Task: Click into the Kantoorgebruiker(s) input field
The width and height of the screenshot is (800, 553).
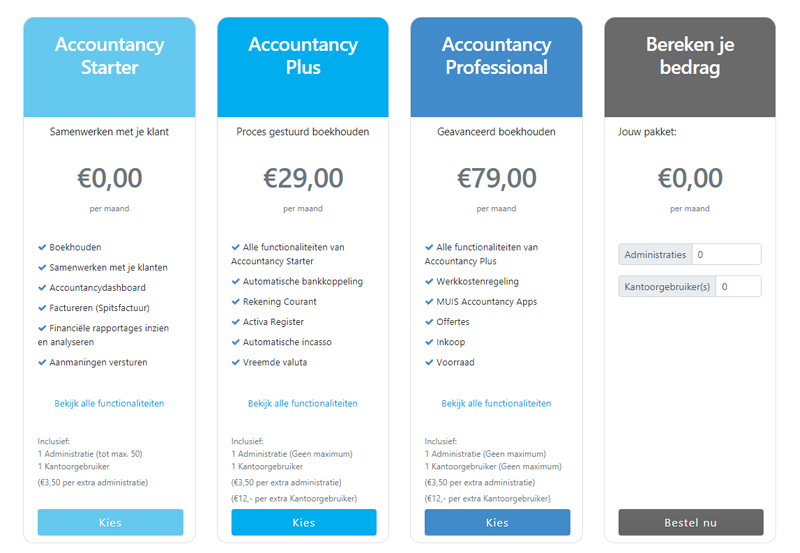Action: (x=738, y=287)
